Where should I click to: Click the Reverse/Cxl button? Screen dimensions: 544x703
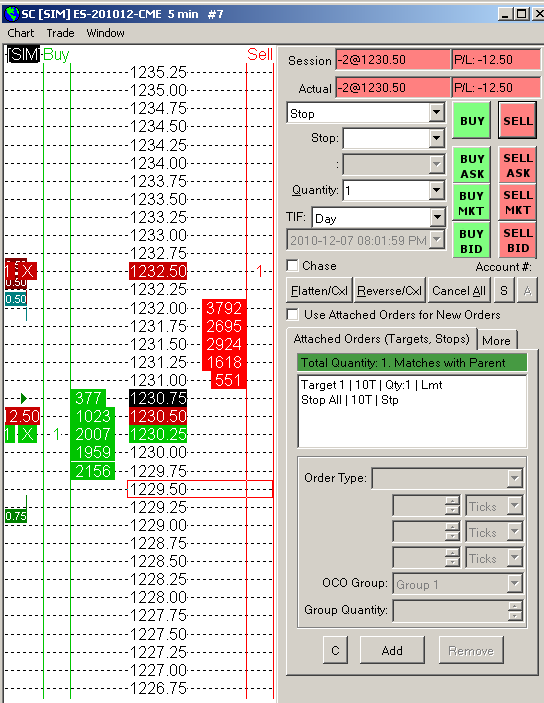(x=389, y=291)
